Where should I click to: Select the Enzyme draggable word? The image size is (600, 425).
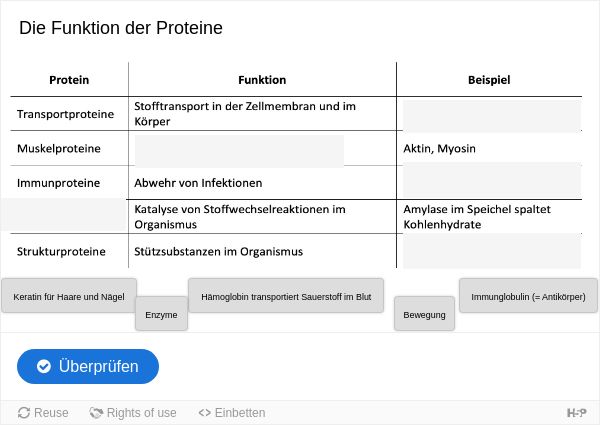(x=161, y=314)
